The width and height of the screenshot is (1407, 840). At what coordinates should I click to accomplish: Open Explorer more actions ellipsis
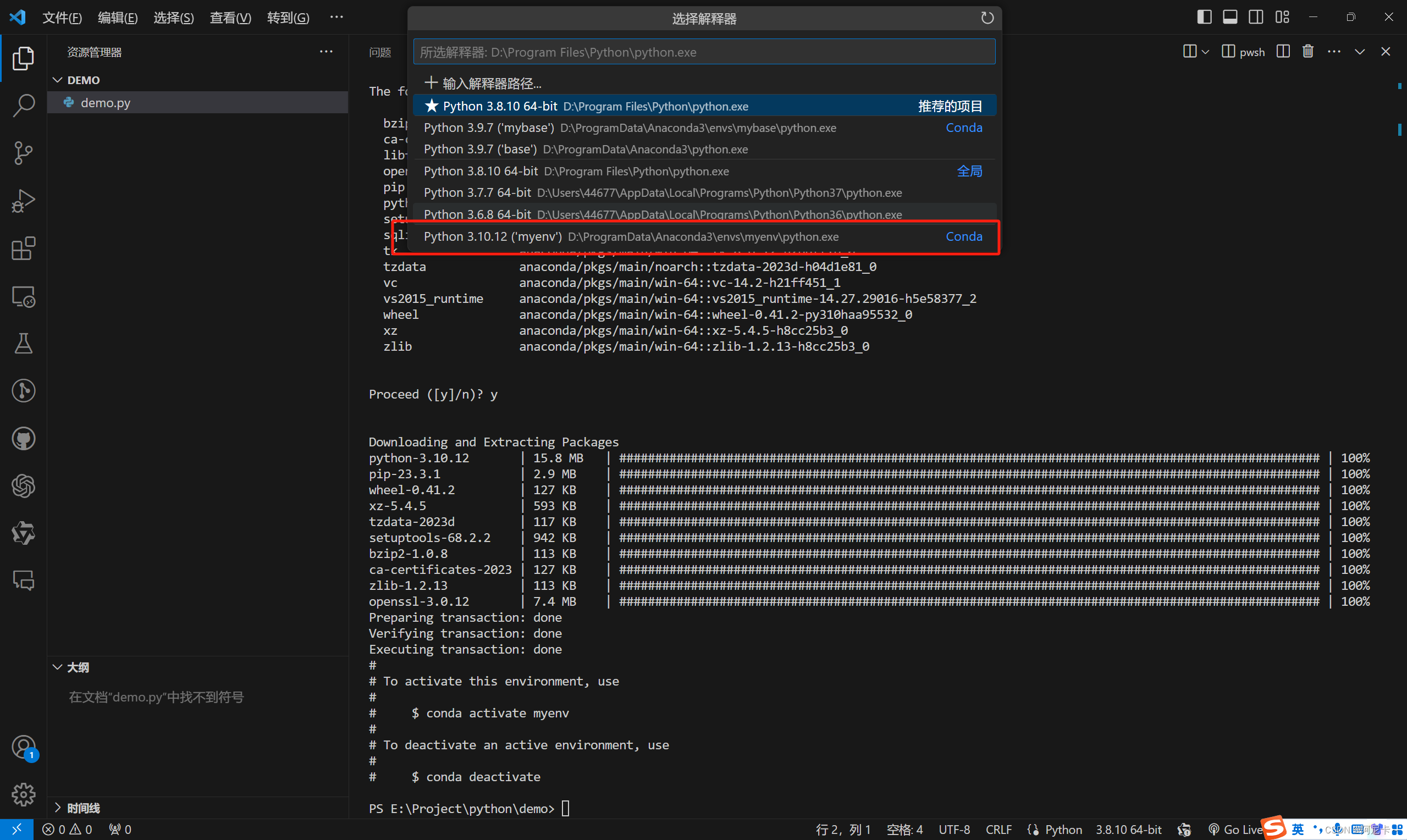(326, 52)
